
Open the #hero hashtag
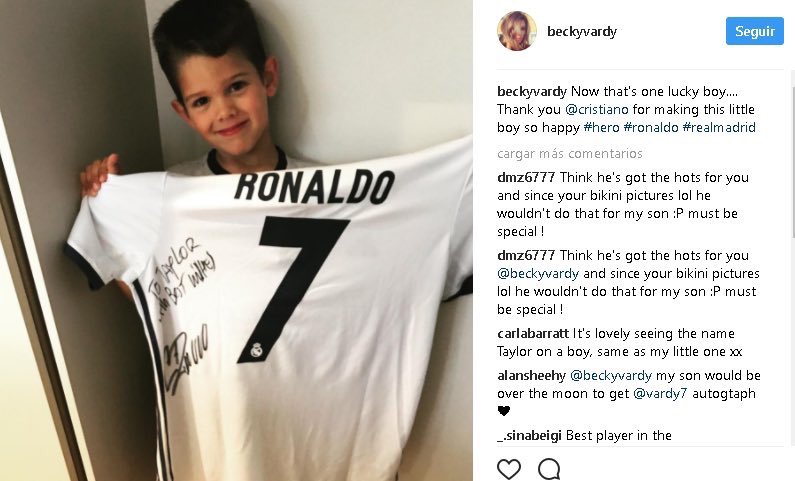(601, 127)
